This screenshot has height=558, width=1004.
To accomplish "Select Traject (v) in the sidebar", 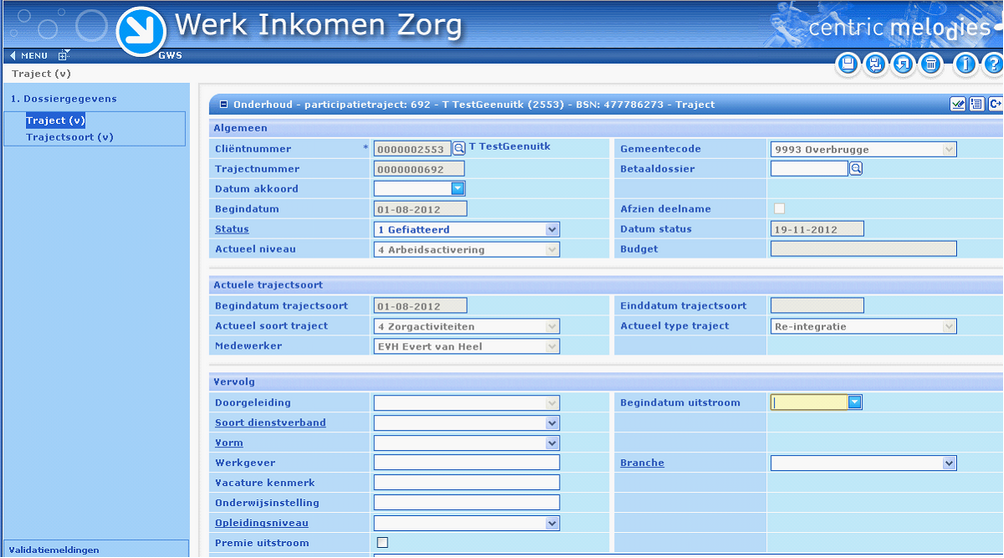I will point(56,120).
